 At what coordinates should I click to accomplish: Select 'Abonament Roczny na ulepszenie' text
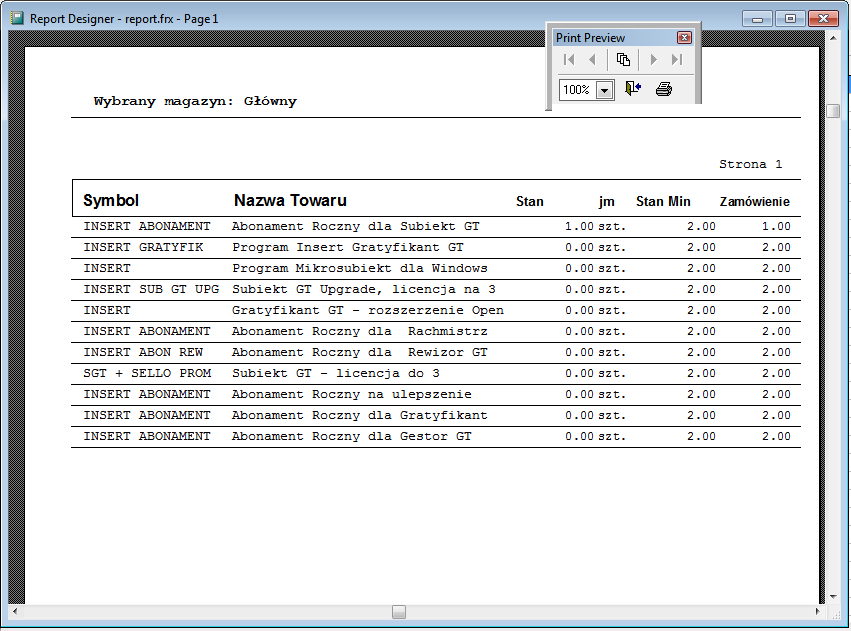[352, 394]
